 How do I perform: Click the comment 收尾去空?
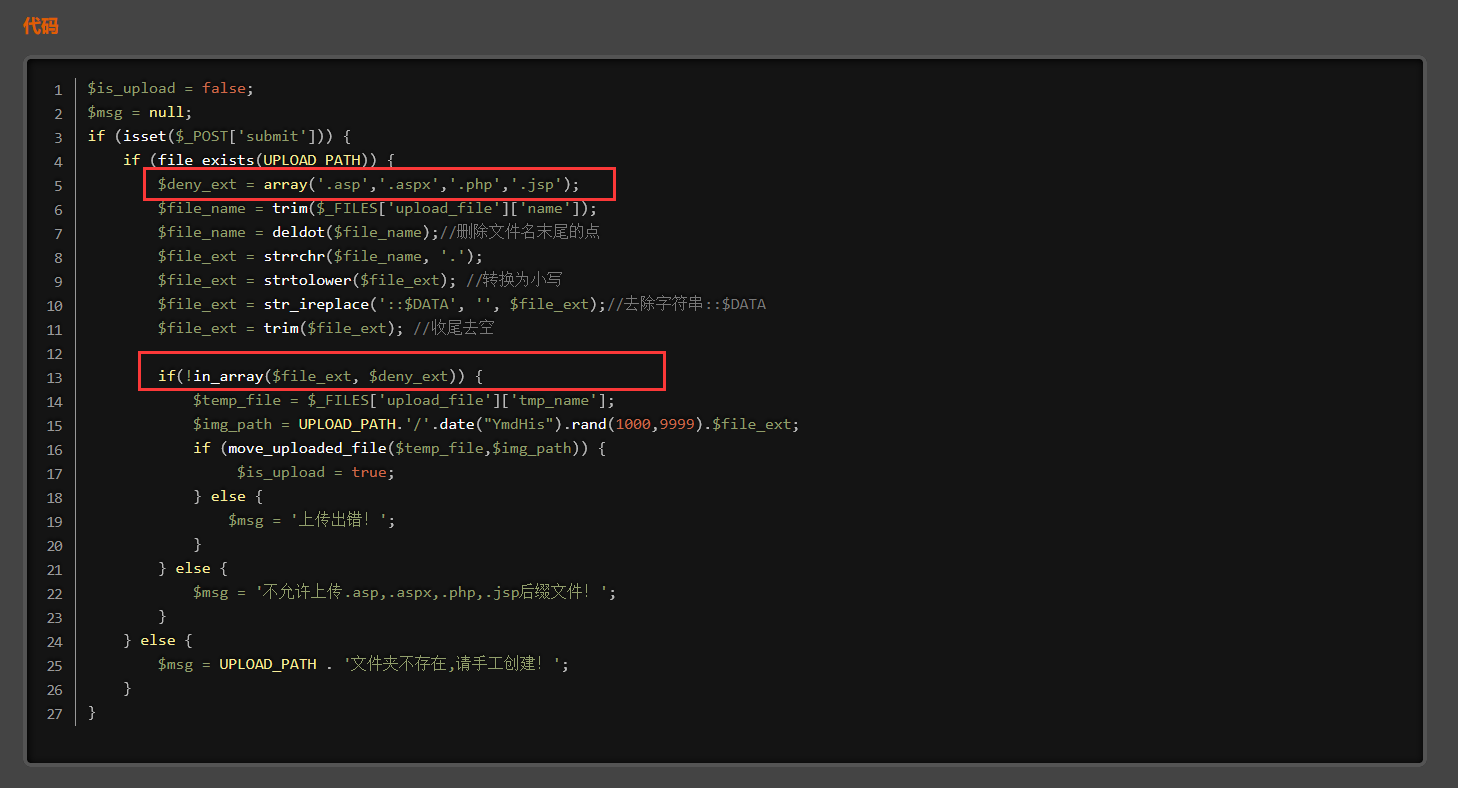tap(453, 328)
